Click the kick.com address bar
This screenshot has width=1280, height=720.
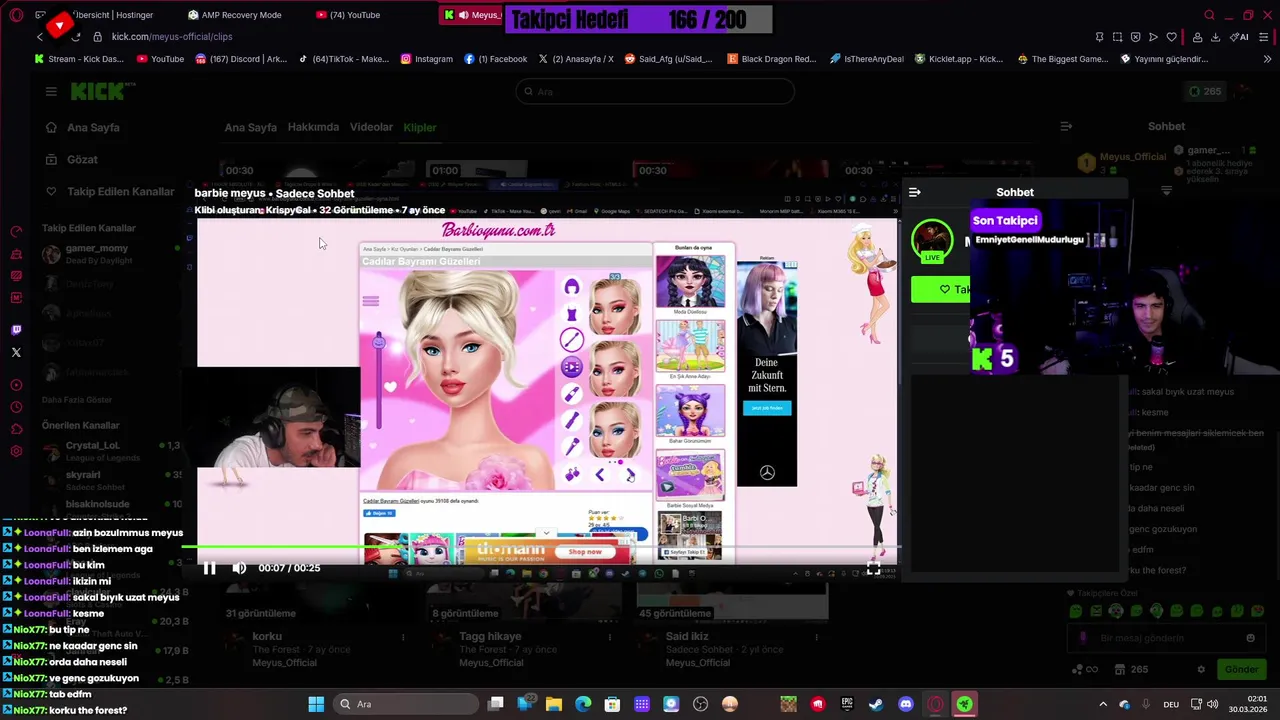(x=172, y=37)
